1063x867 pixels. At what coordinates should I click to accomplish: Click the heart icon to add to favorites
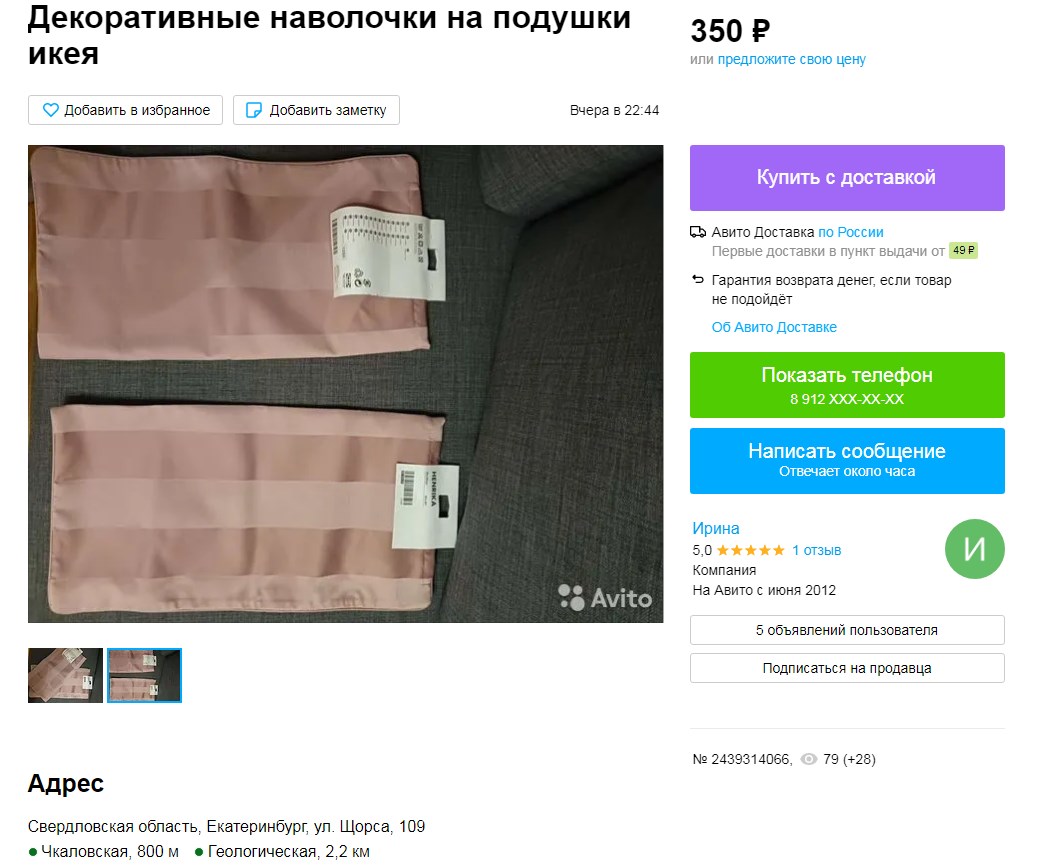(x=51, y=110)
